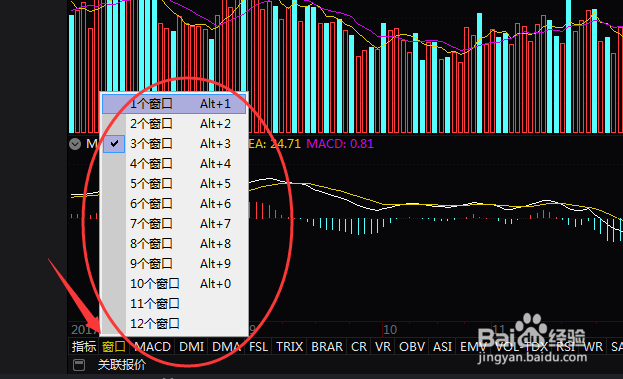Screen dimensions: 623x379
Task: Choose 2个窗口 from the menu
Action: click(x=174, y=124)
